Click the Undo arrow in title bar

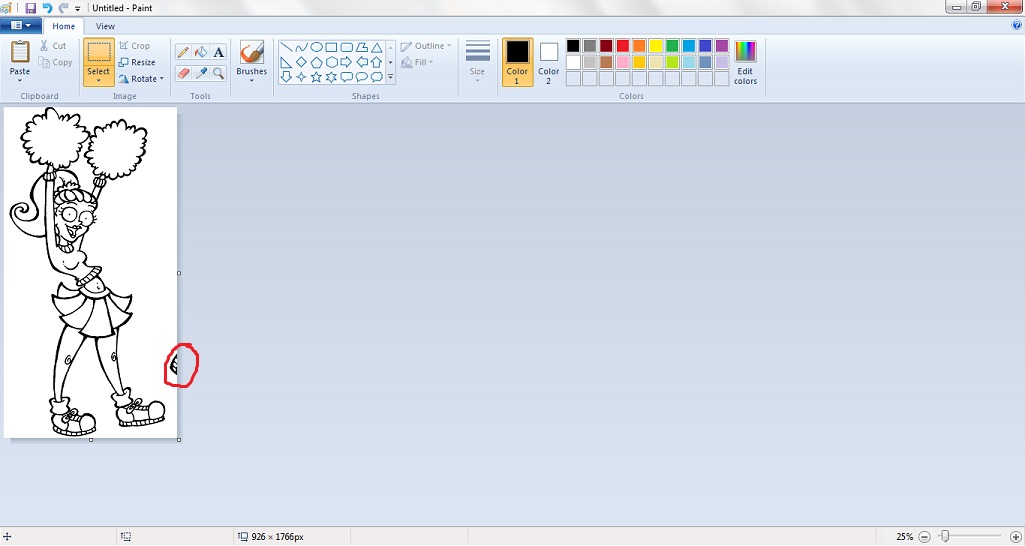[47, 9]
